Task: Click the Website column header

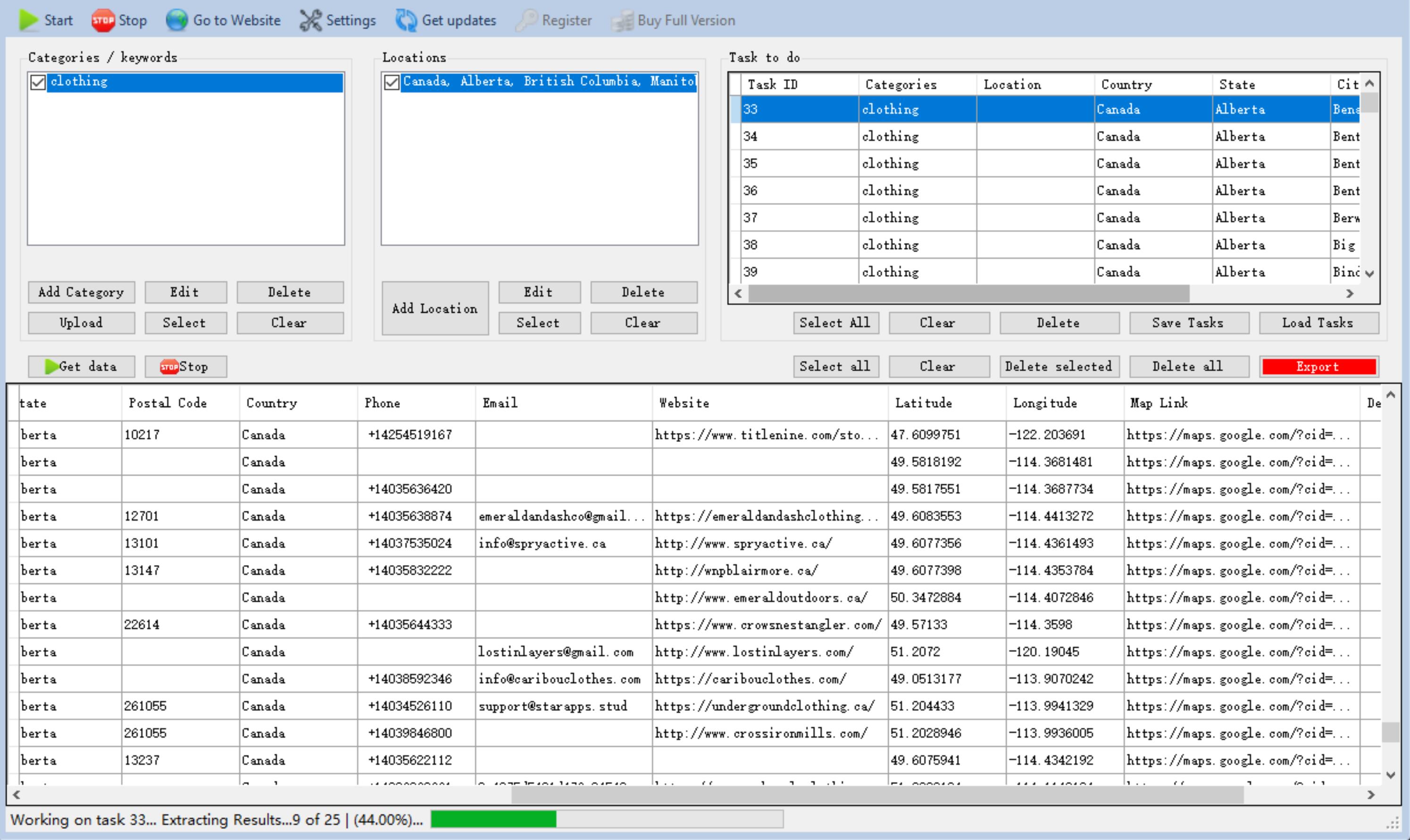Action: 770,403
